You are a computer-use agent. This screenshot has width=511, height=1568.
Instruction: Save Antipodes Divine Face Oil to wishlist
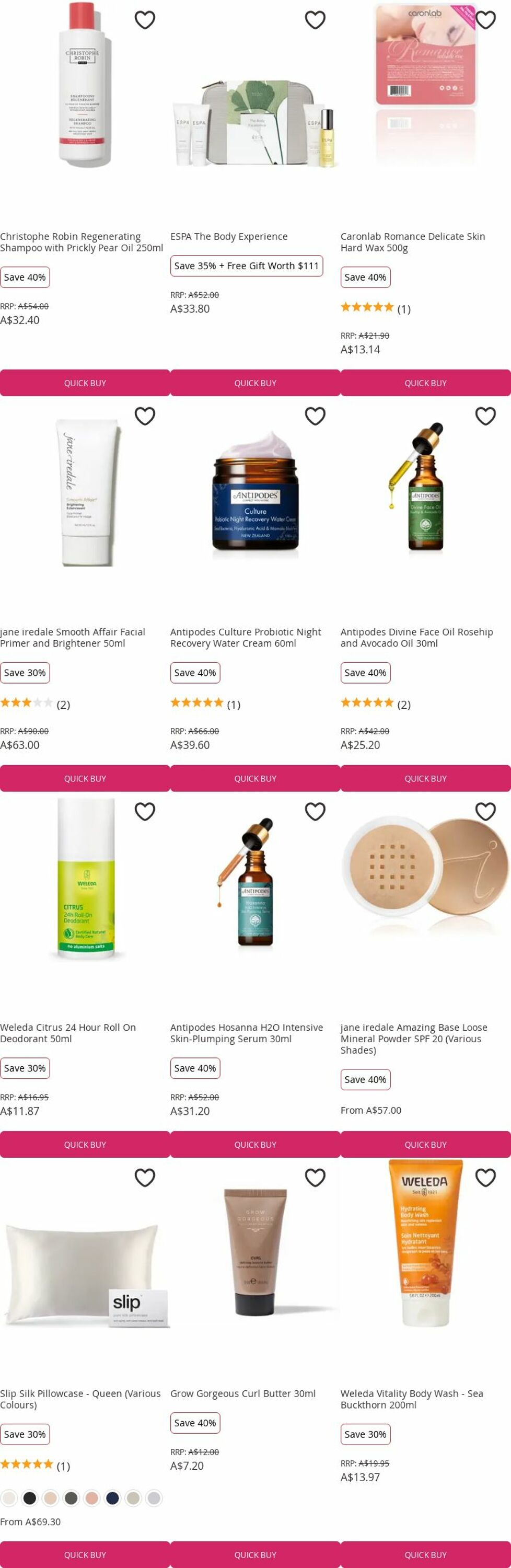click(x=485, y=416)
